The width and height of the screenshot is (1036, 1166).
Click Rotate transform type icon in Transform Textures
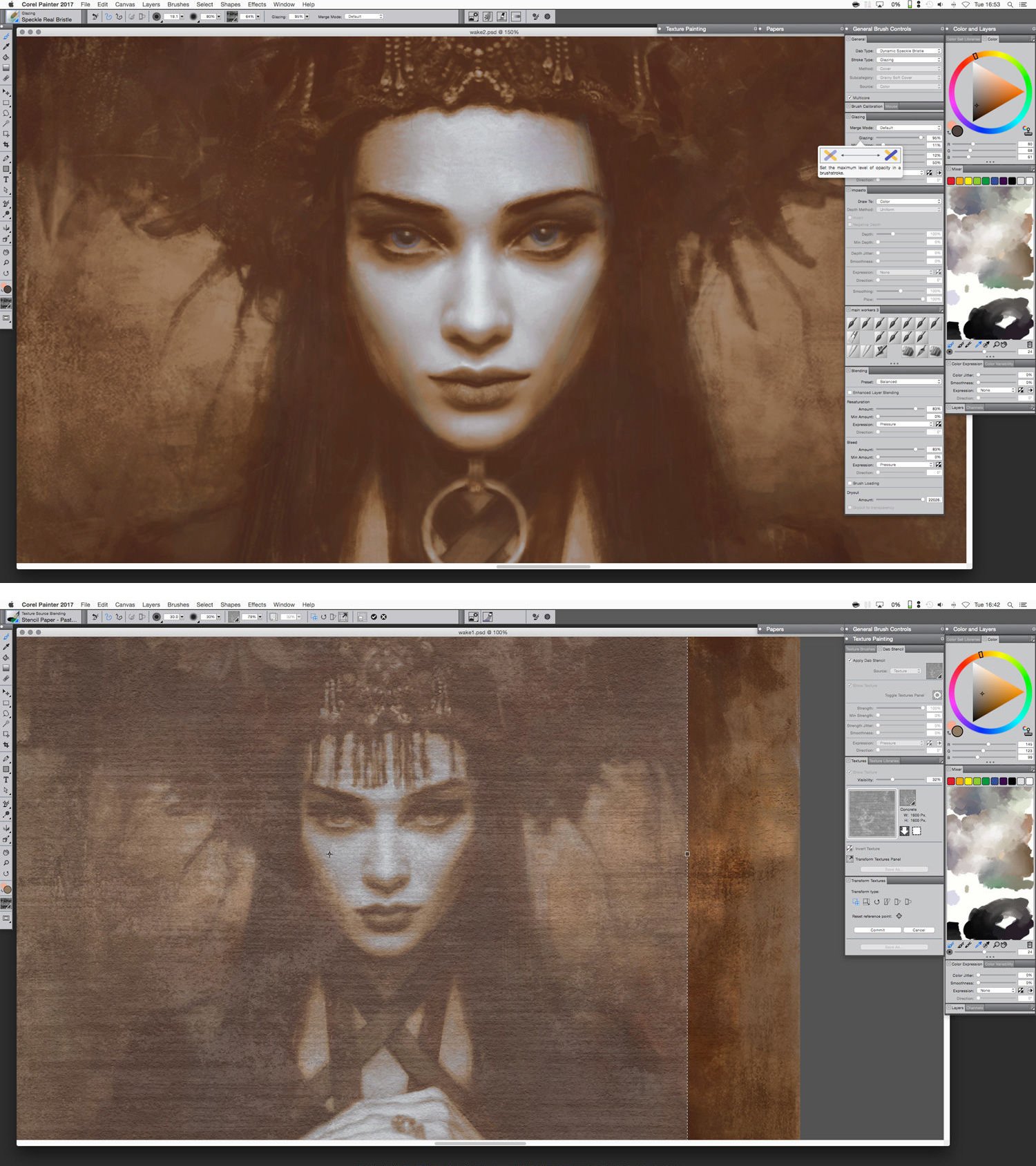(x=876, y=901)
